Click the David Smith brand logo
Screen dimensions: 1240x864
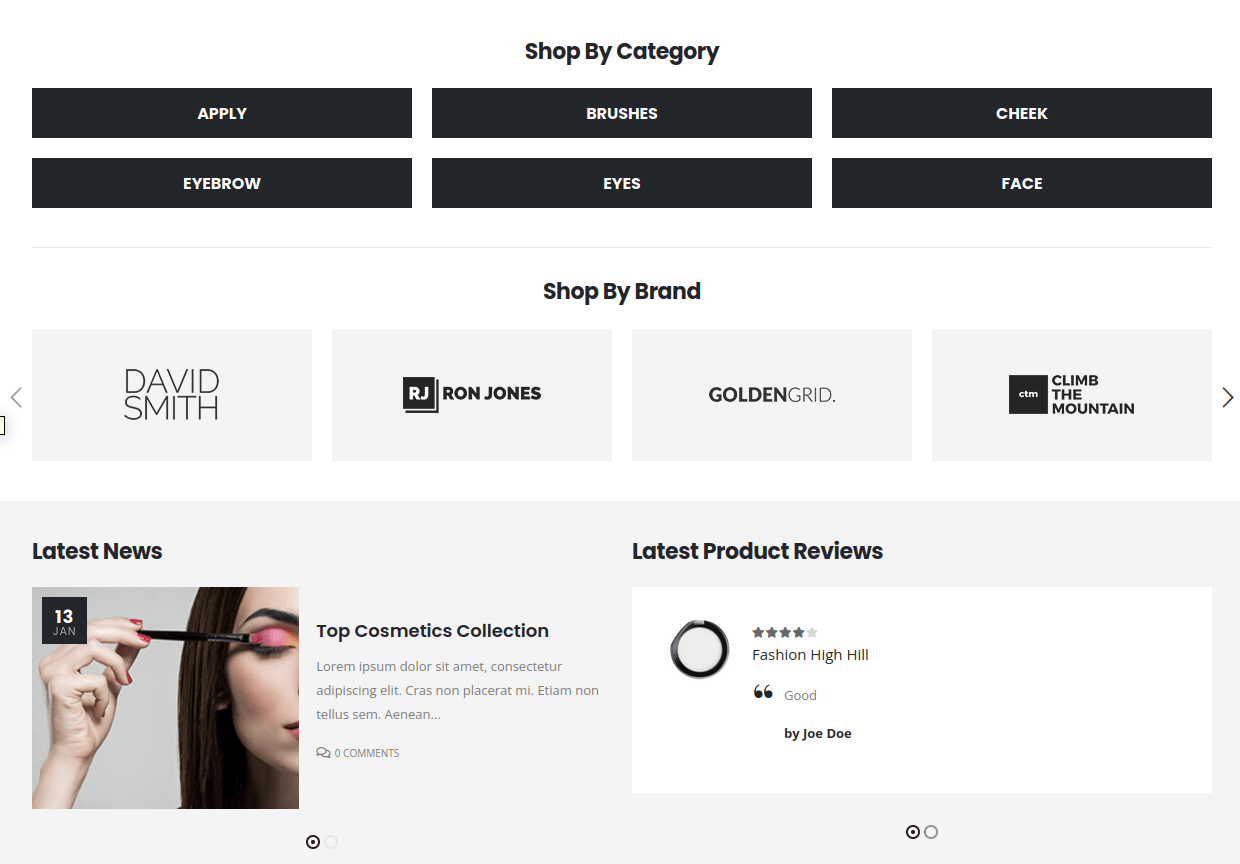tap(172, 394)
